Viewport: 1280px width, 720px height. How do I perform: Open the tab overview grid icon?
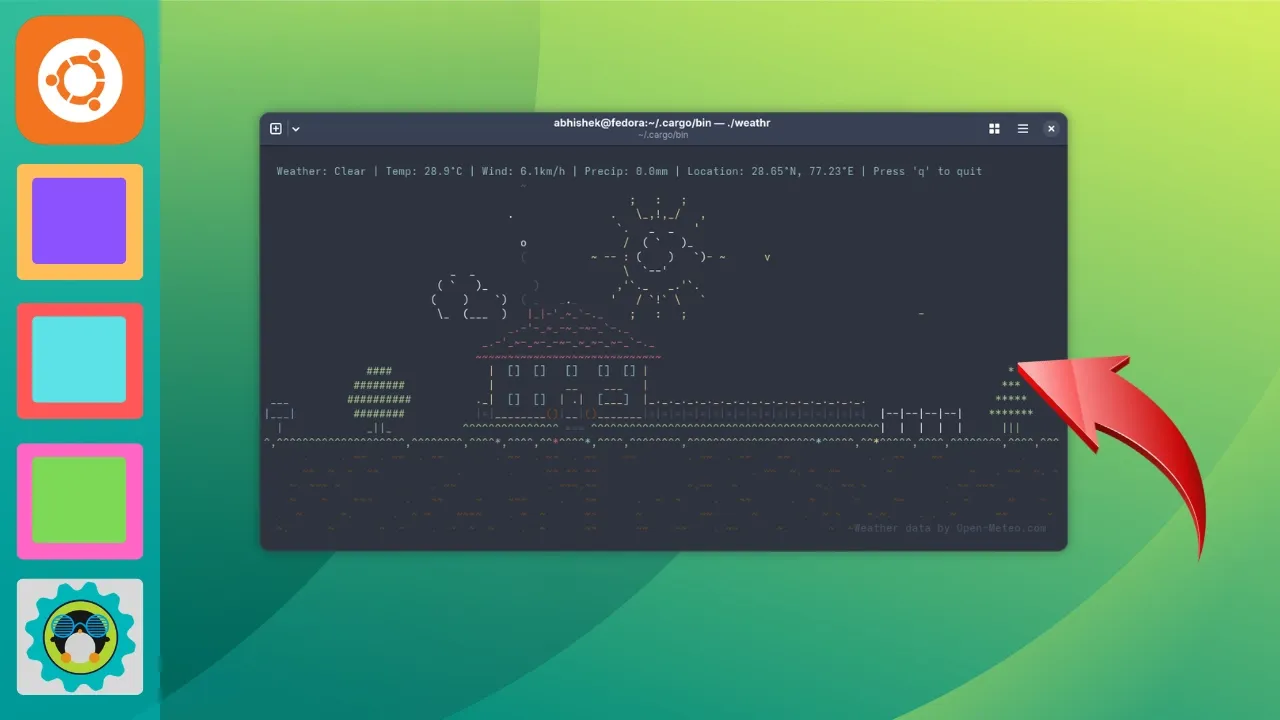point(994,128)
